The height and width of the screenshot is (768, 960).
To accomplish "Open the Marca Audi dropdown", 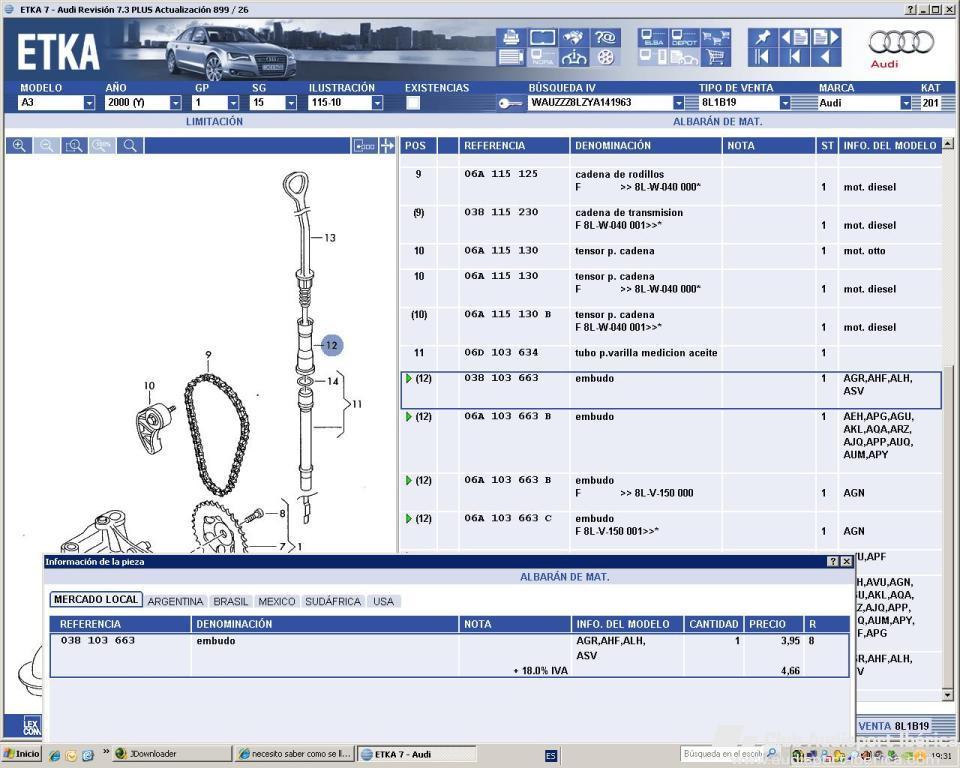I will tap(906, 103).
